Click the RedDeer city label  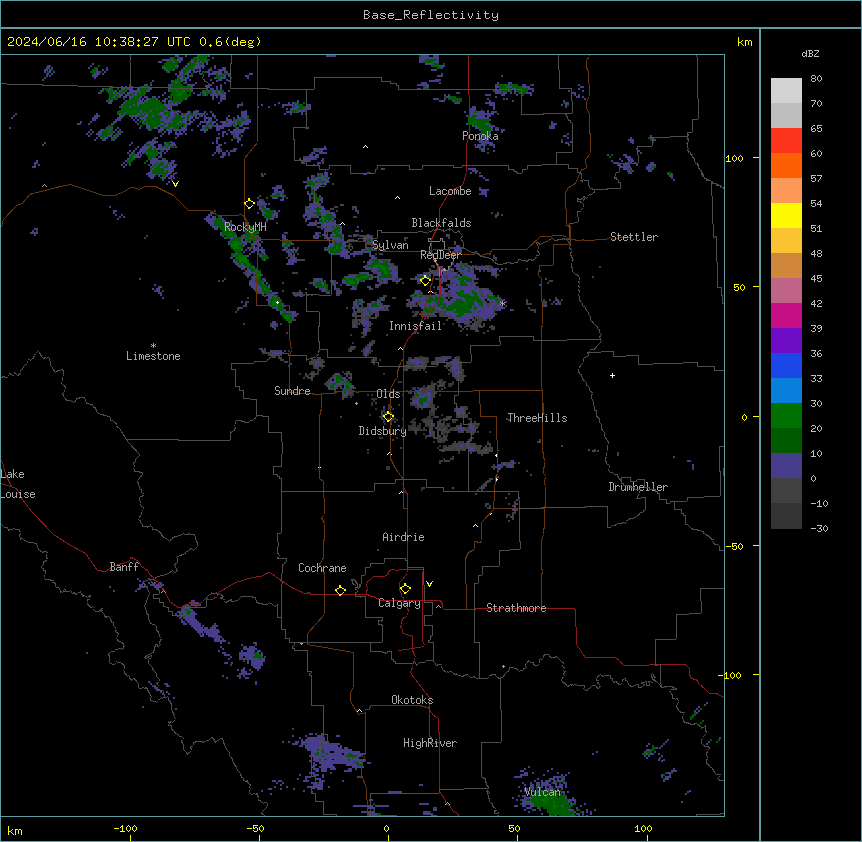[x=440, y=255]
